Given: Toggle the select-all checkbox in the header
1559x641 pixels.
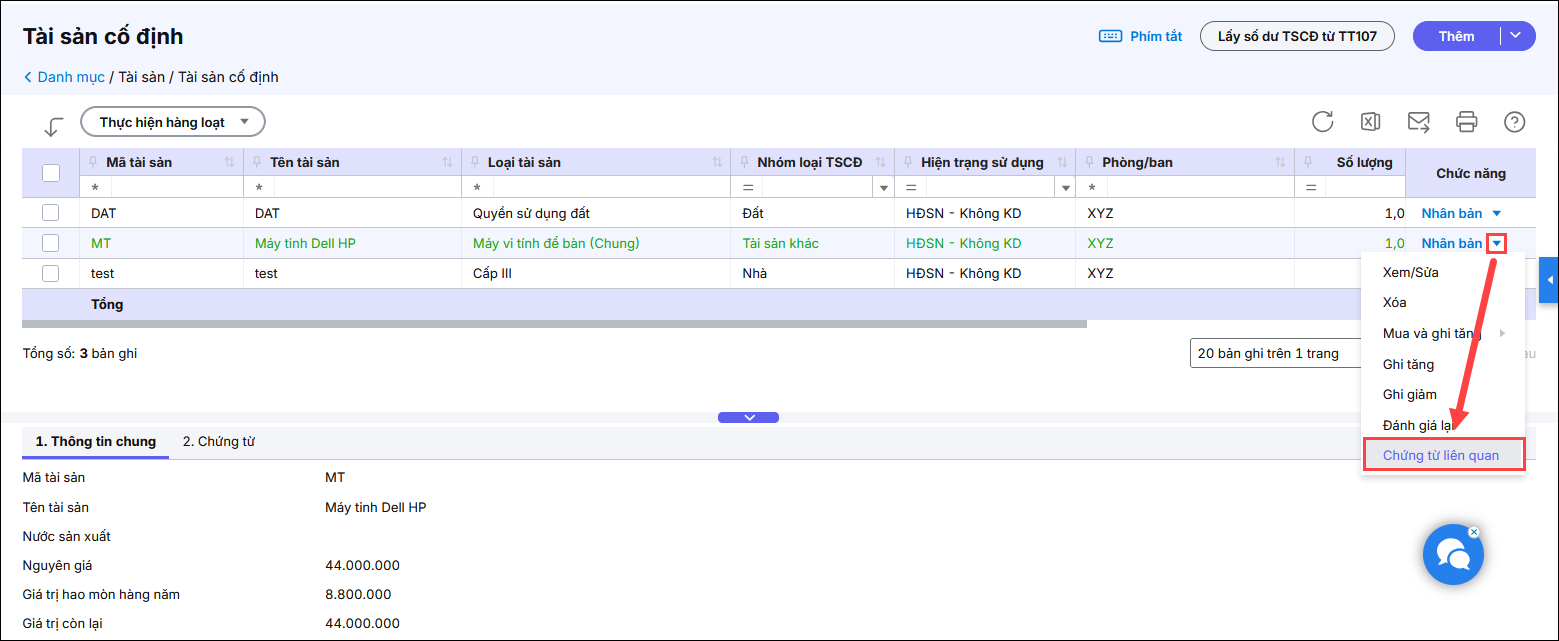Looking at the screenshot, I should (51, 173).
